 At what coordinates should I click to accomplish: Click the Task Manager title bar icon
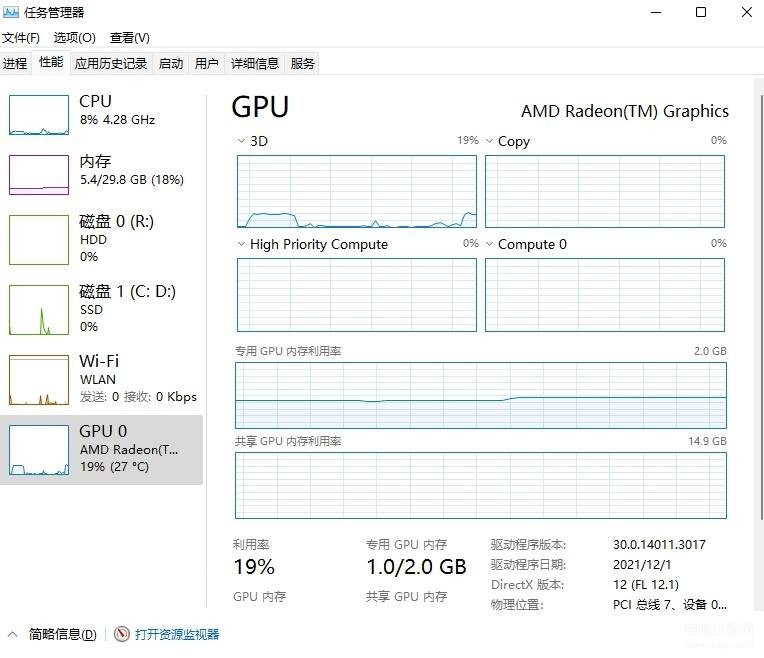tap(11, 12)
